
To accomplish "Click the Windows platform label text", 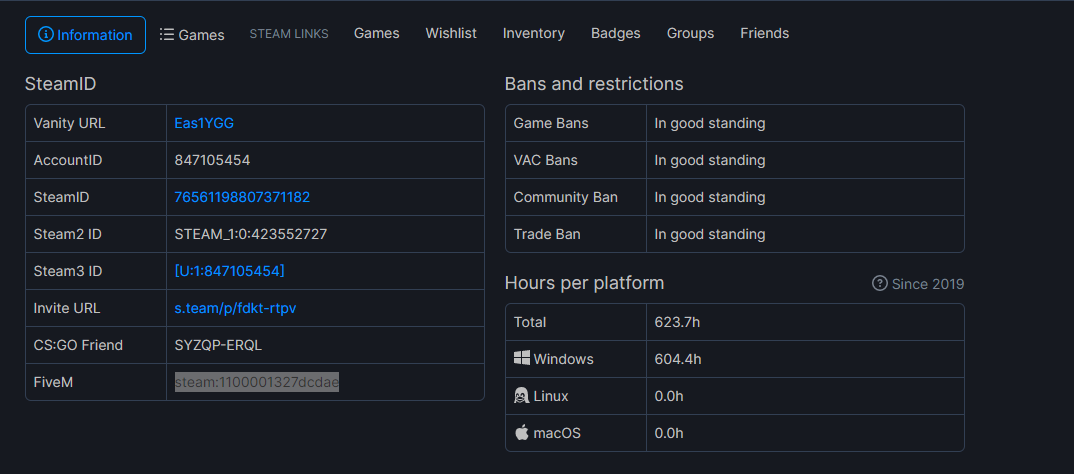I will pyautogui.click(x=563, y=359).
